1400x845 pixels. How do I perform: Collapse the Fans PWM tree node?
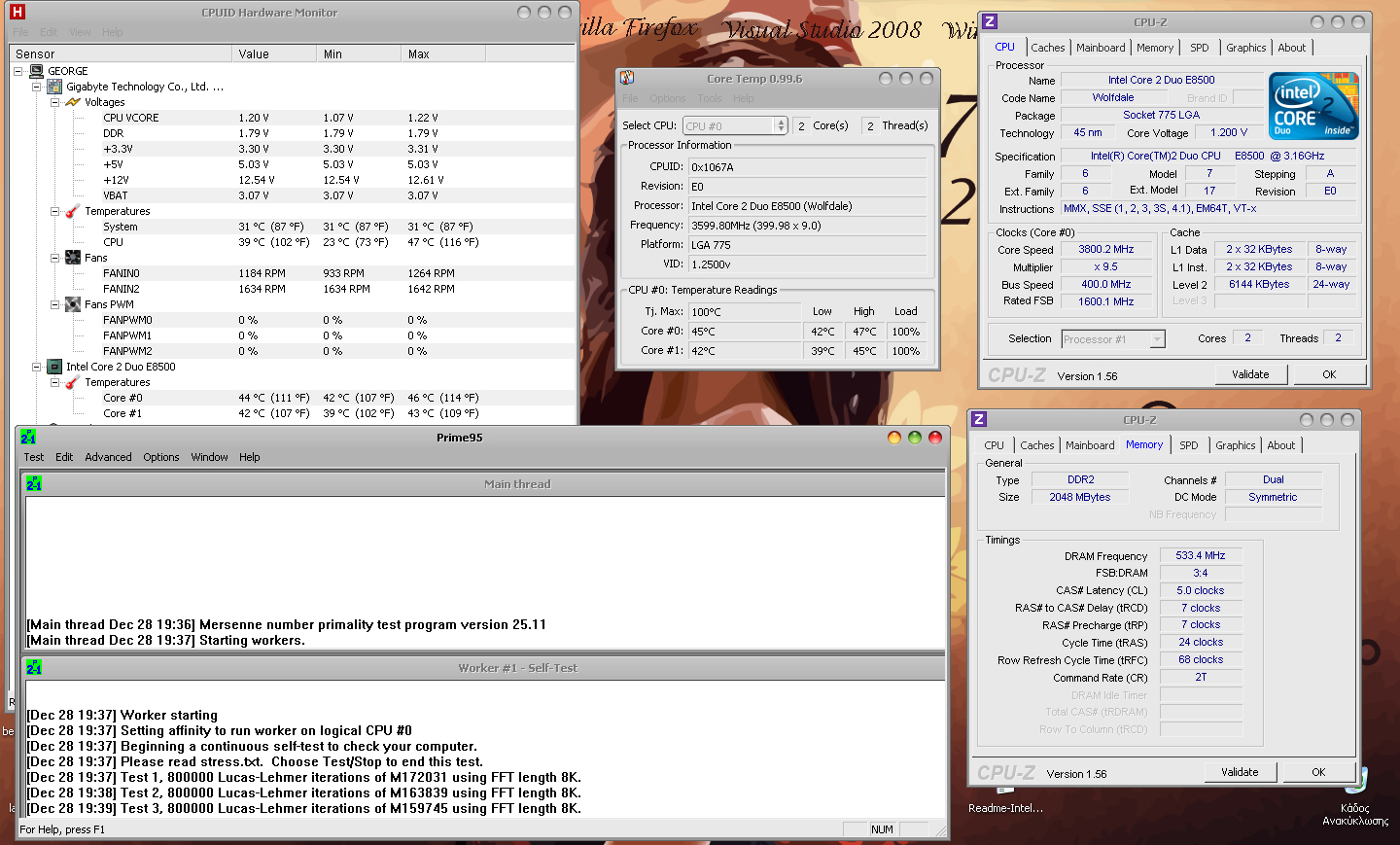[54, 304]
